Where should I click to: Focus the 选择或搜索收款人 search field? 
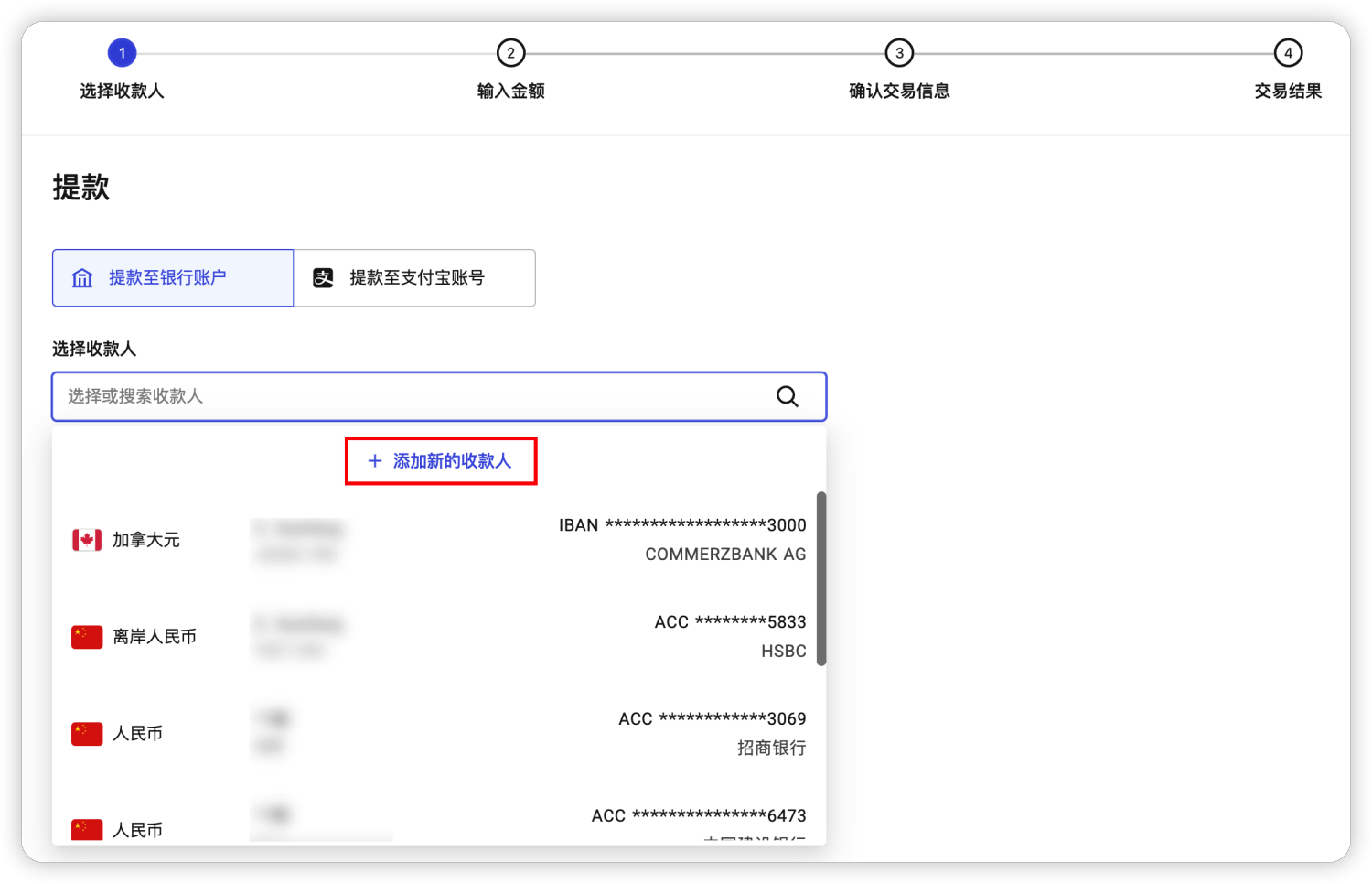coord(412,396)
